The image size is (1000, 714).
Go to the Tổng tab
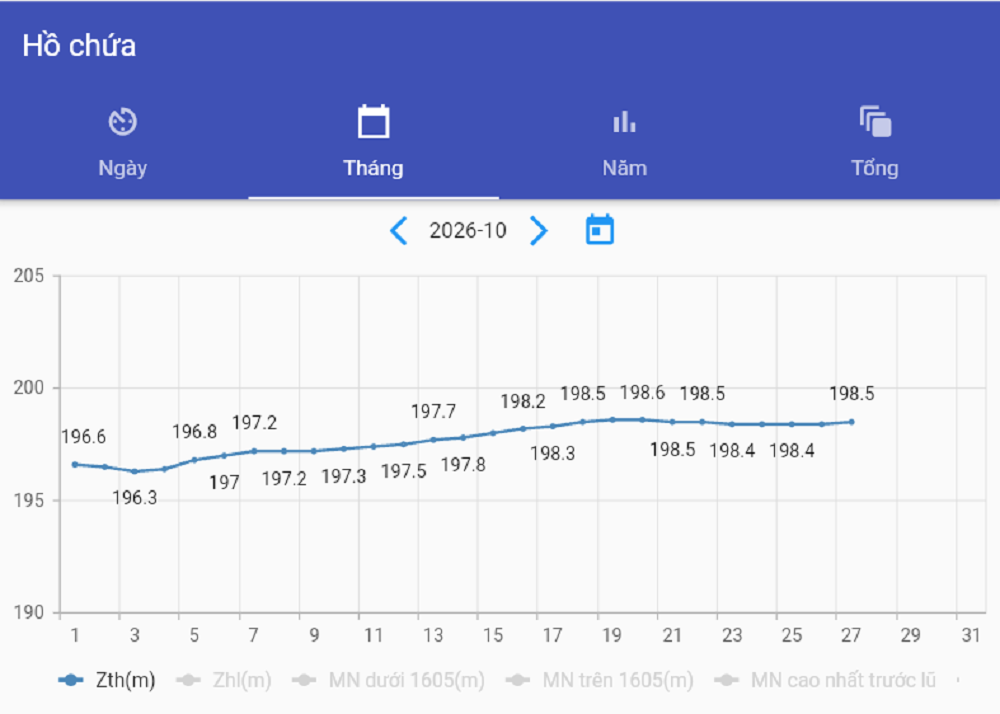tap(875, 142)
